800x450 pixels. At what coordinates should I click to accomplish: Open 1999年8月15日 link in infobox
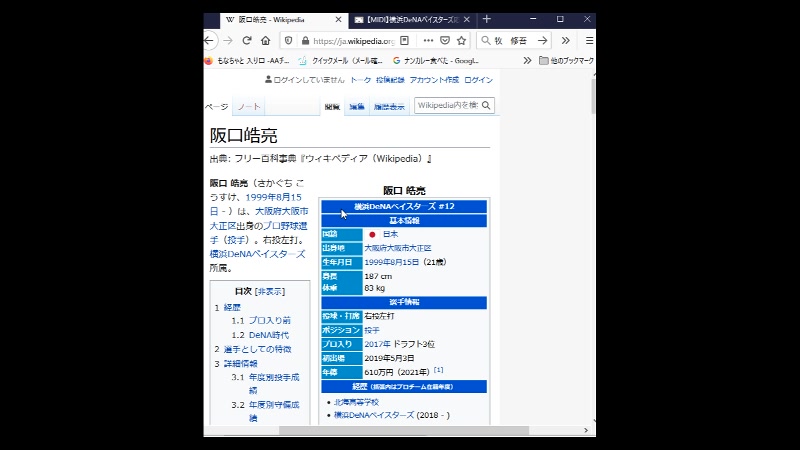[x=391, y=262]
